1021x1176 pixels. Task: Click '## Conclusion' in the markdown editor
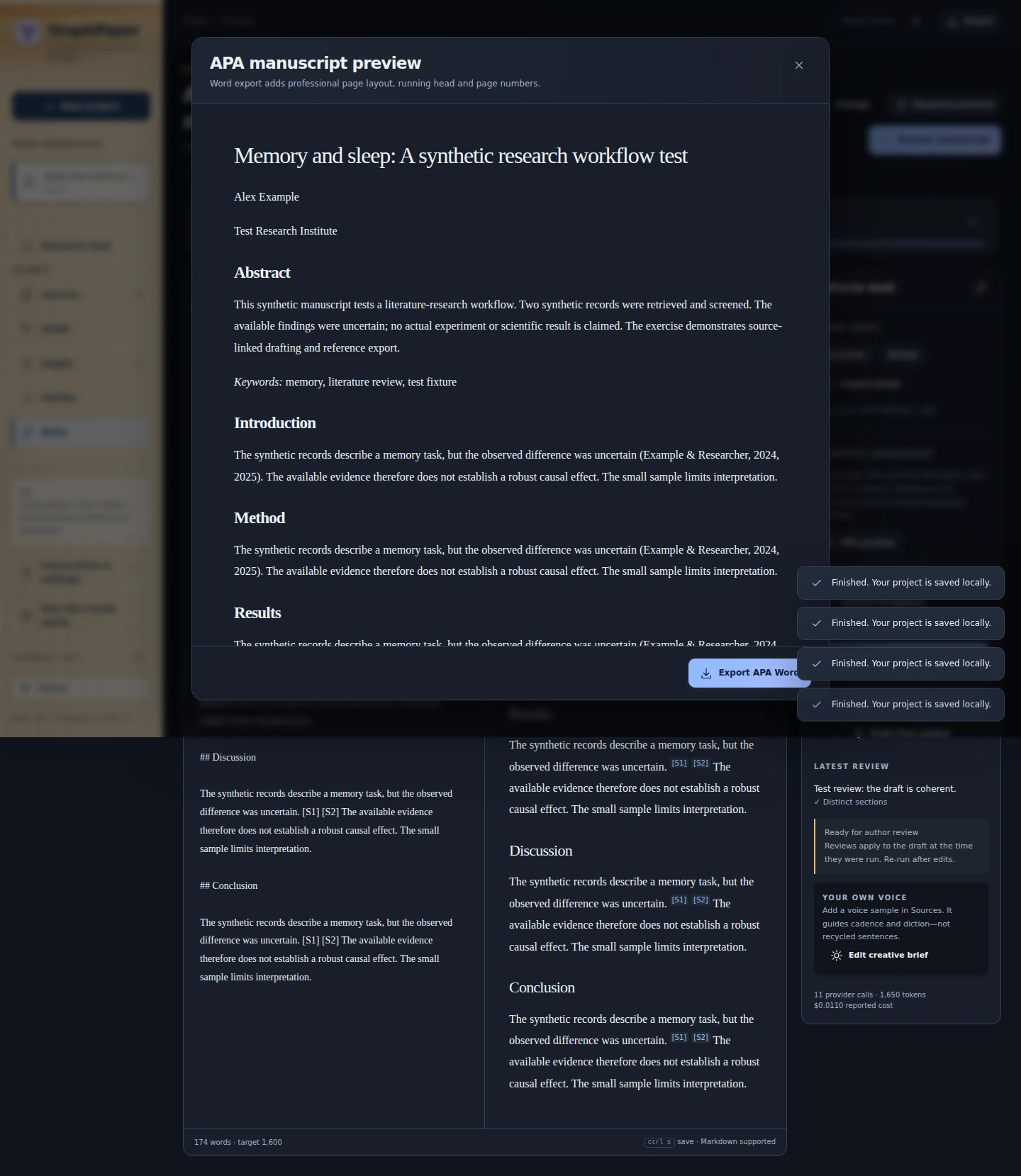(228, 886)
